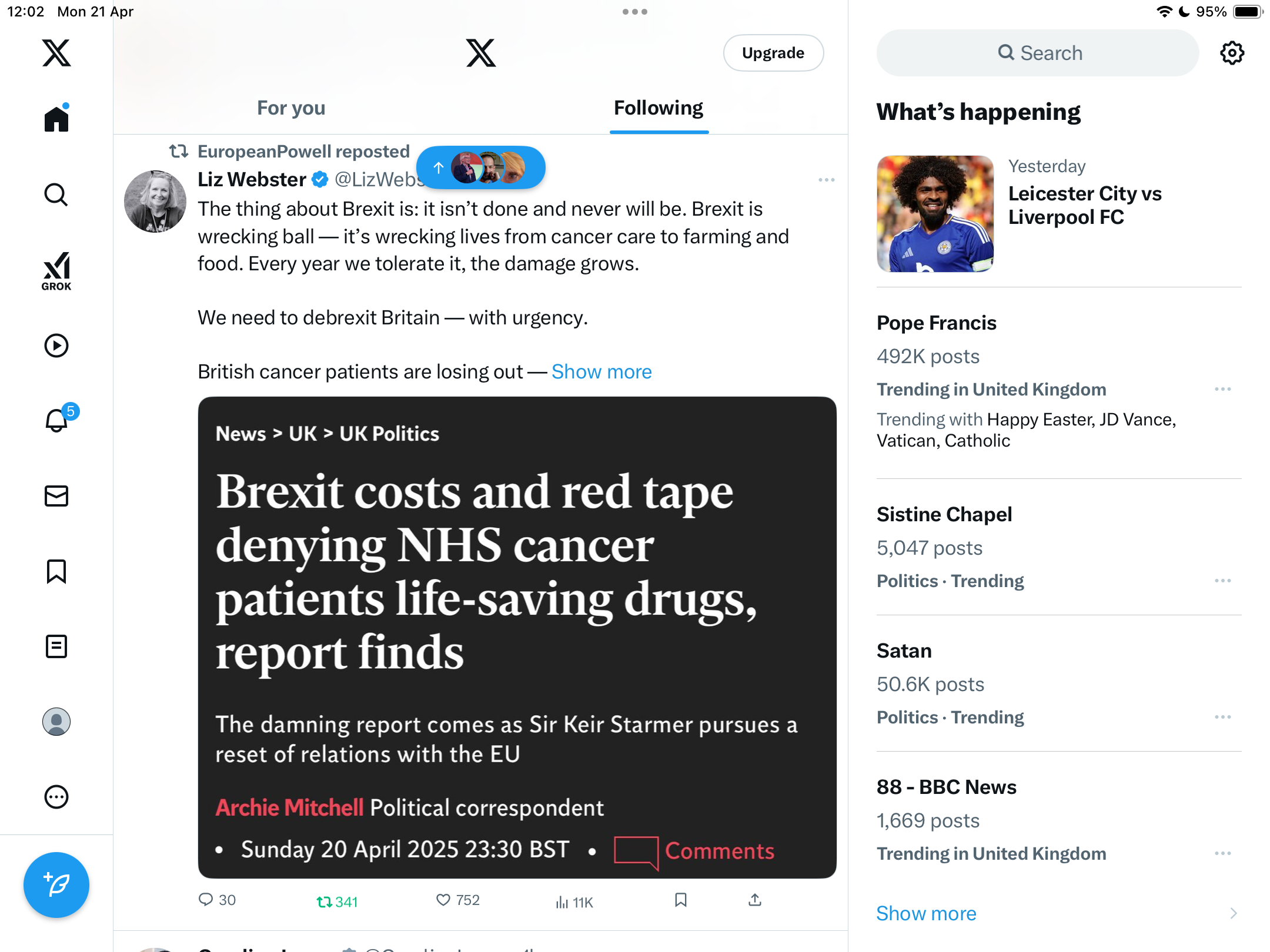Screen dimensions: 1270x952
Task: Open Bookmarks in the left sidebar
Action: [x=56, y=571]
